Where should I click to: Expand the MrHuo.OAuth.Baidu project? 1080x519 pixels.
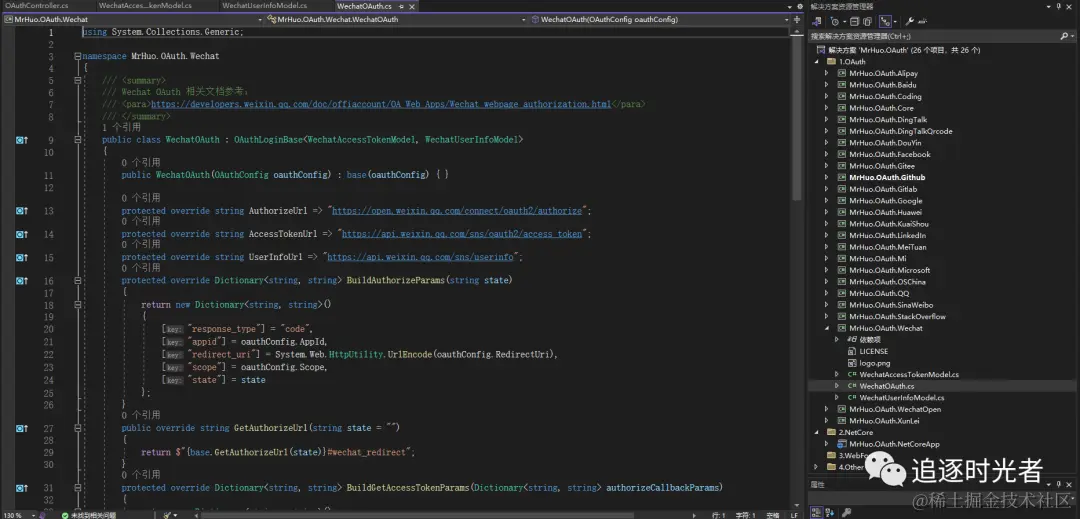coord(827,85)
